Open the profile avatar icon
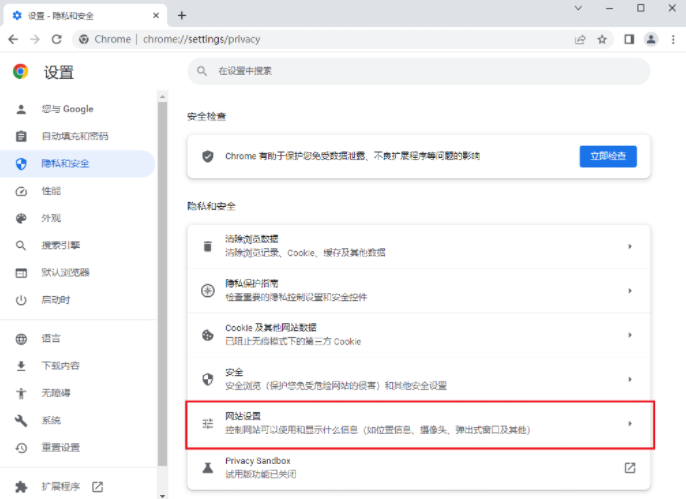686x499 pixels. [651, 39]
